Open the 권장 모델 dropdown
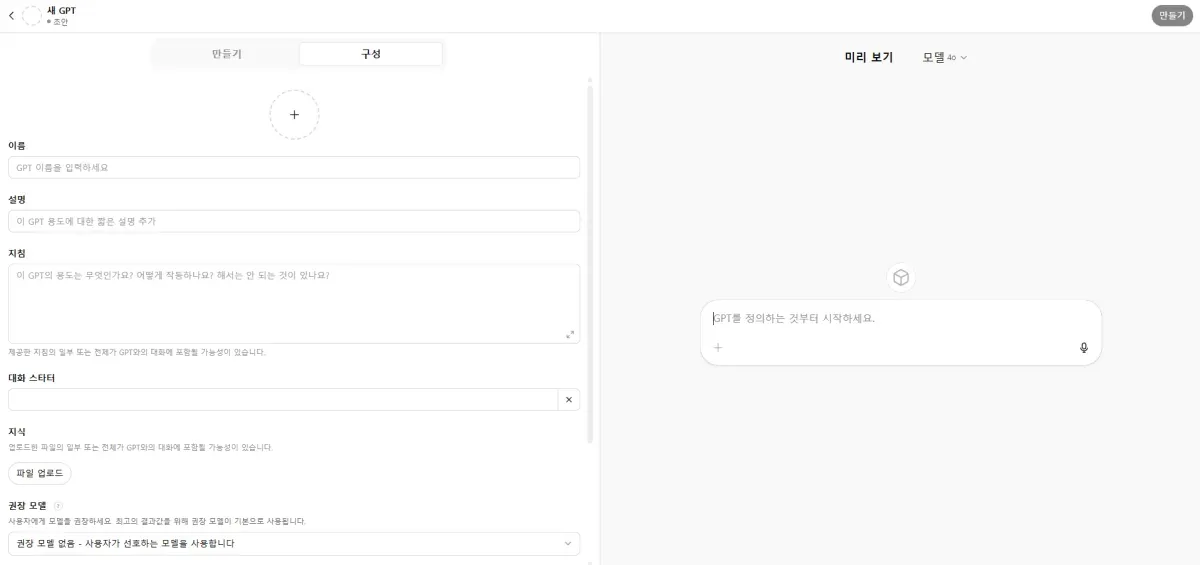1200x565 pixels. coord(294,544)
